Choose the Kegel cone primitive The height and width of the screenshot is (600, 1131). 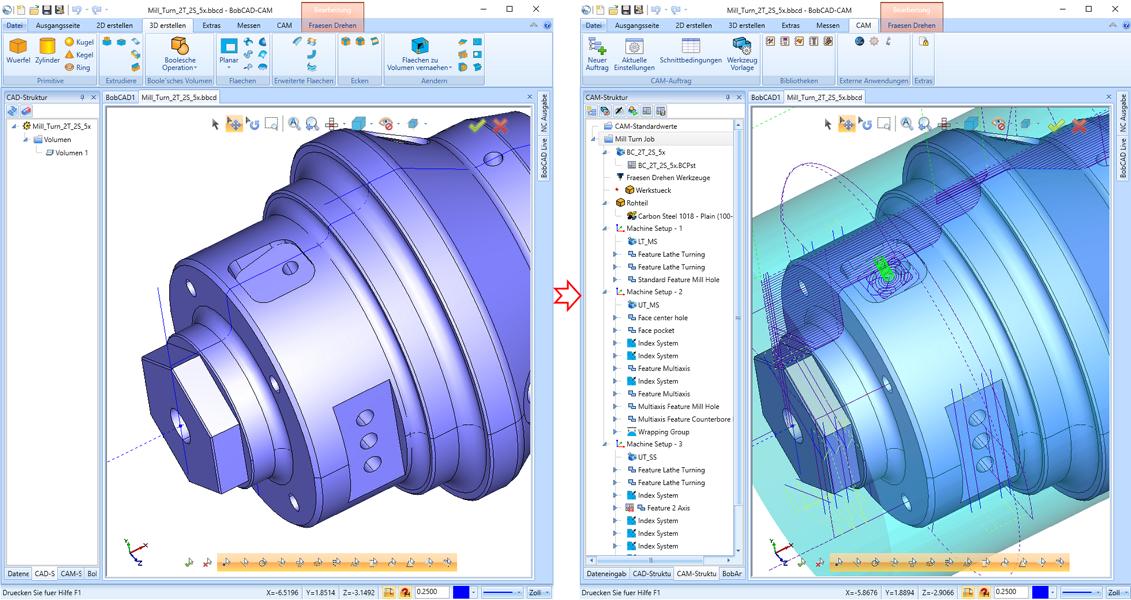click(x=78, y=55)
